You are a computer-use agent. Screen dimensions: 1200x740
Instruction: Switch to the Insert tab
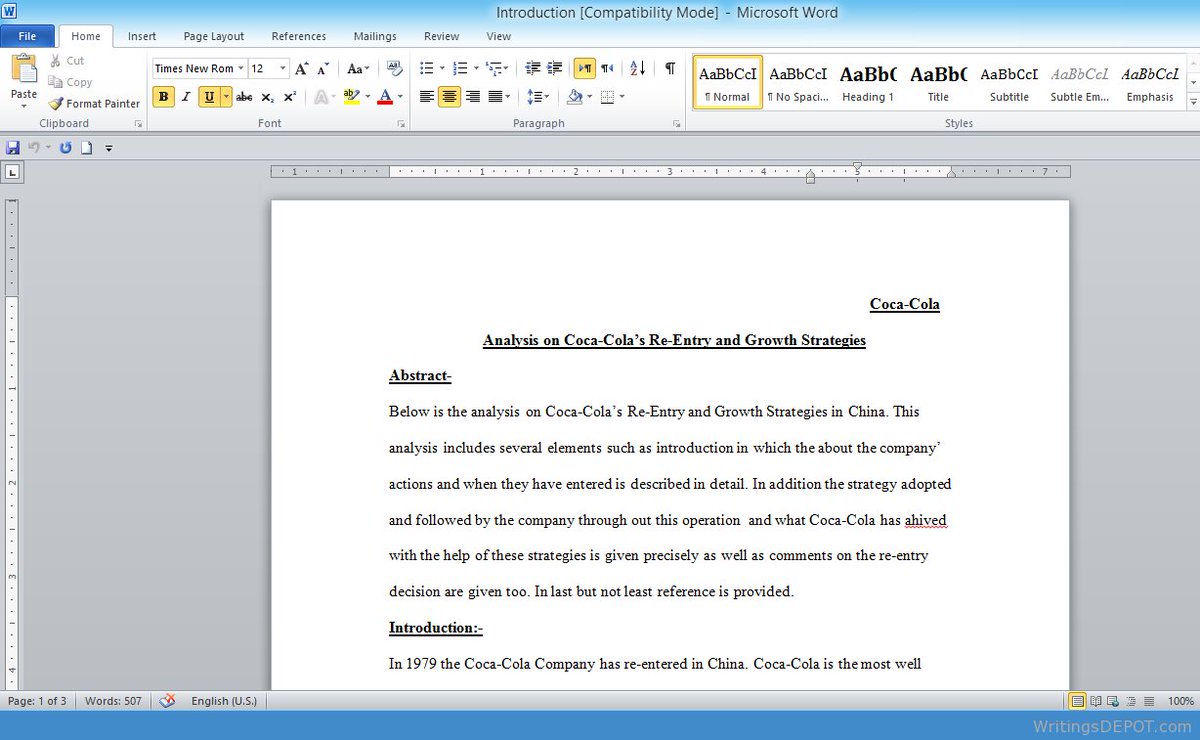tap(142, 36)
